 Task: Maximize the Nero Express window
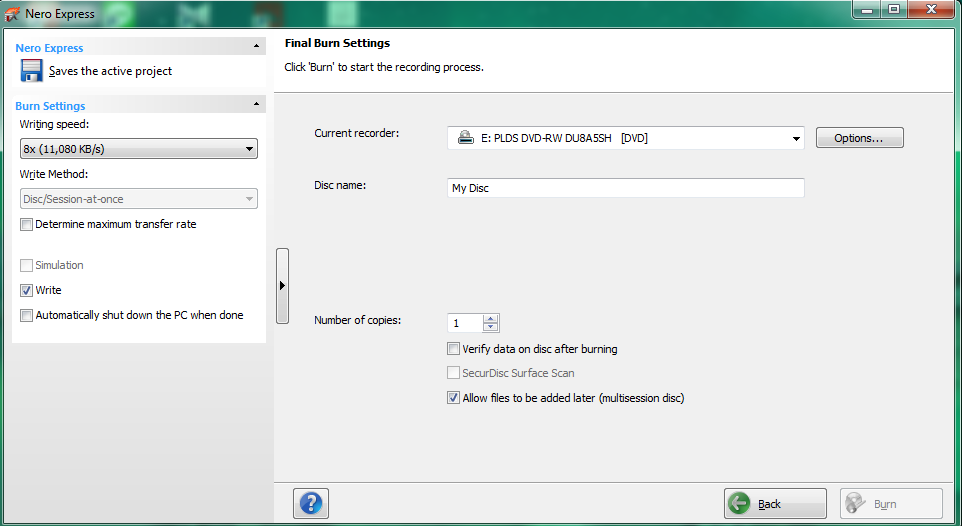894,10
